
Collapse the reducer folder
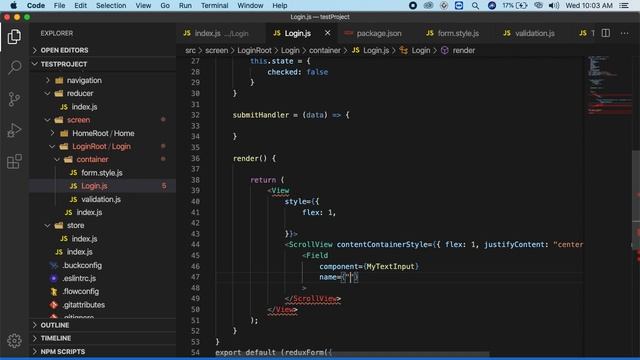[47, 93]
